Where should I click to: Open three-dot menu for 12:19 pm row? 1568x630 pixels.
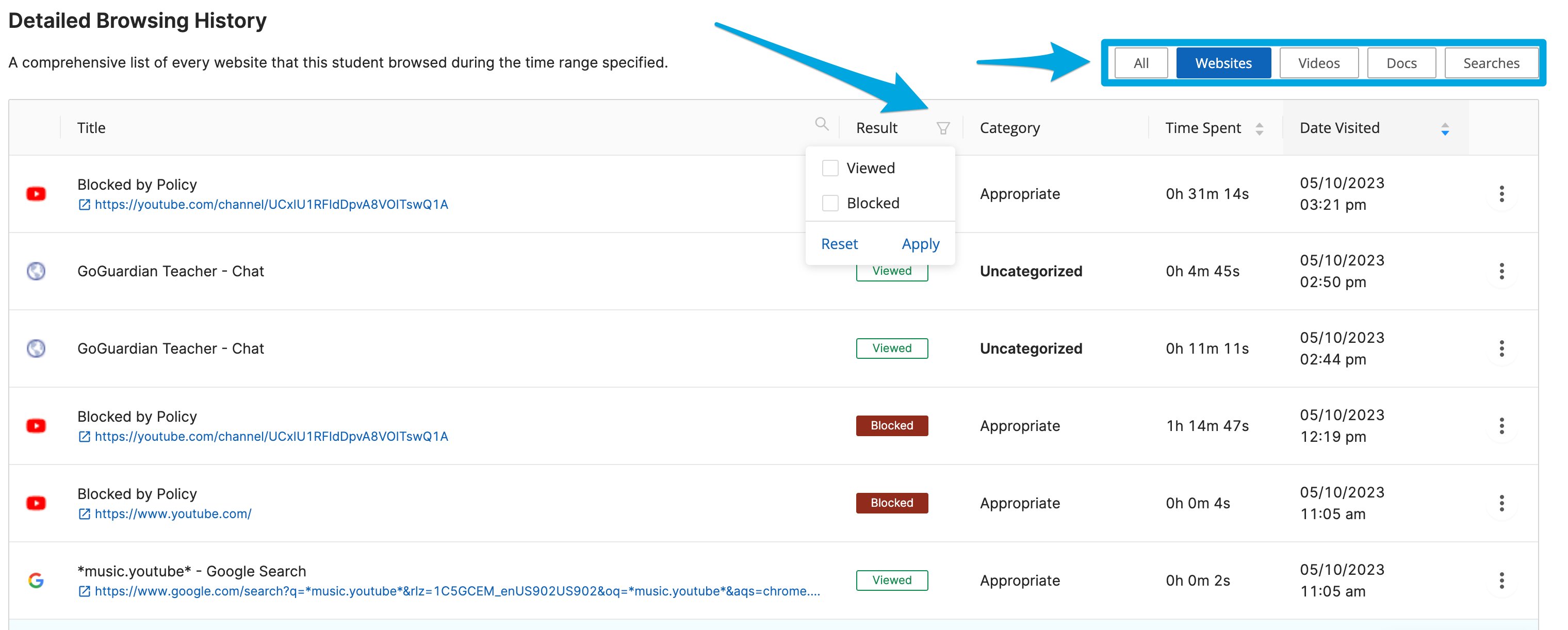[x=1501, y=425]
